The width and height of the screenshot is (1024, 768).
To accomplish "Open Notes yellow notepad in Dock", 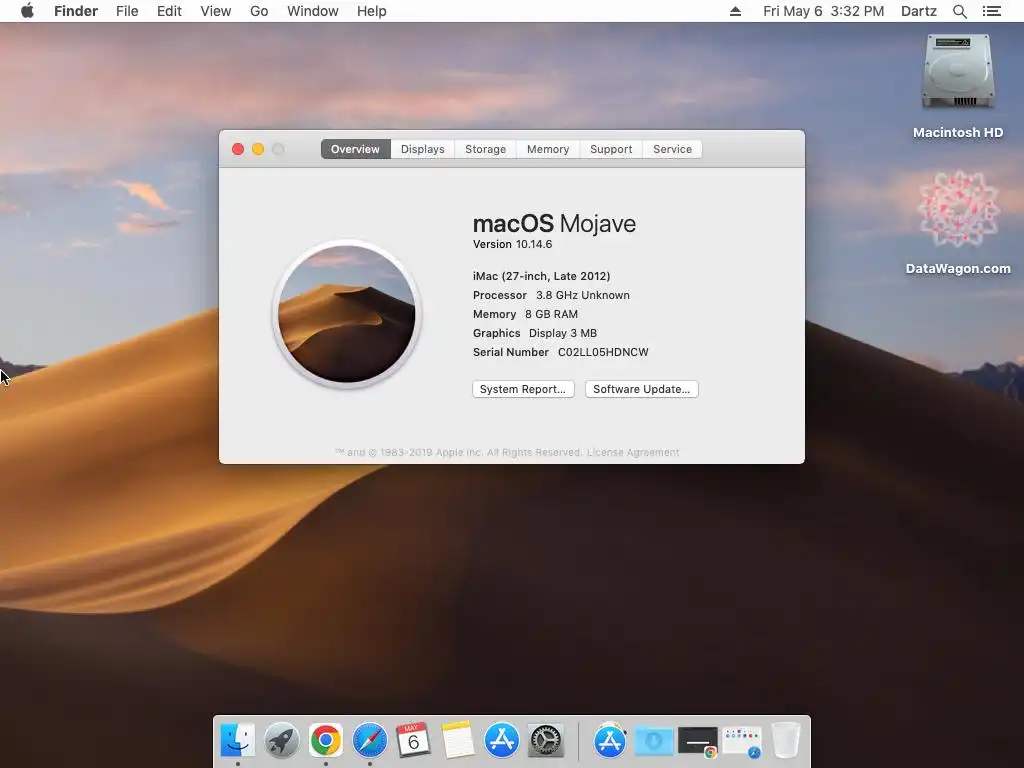I will (457, 740).
